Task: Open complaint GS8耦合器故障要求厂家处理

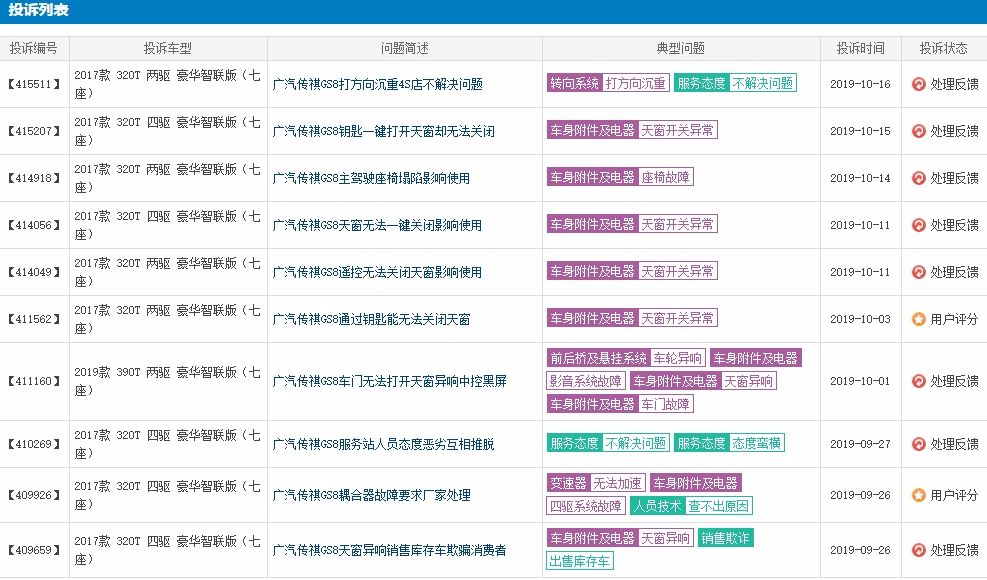Action: [x=371, y=496]
